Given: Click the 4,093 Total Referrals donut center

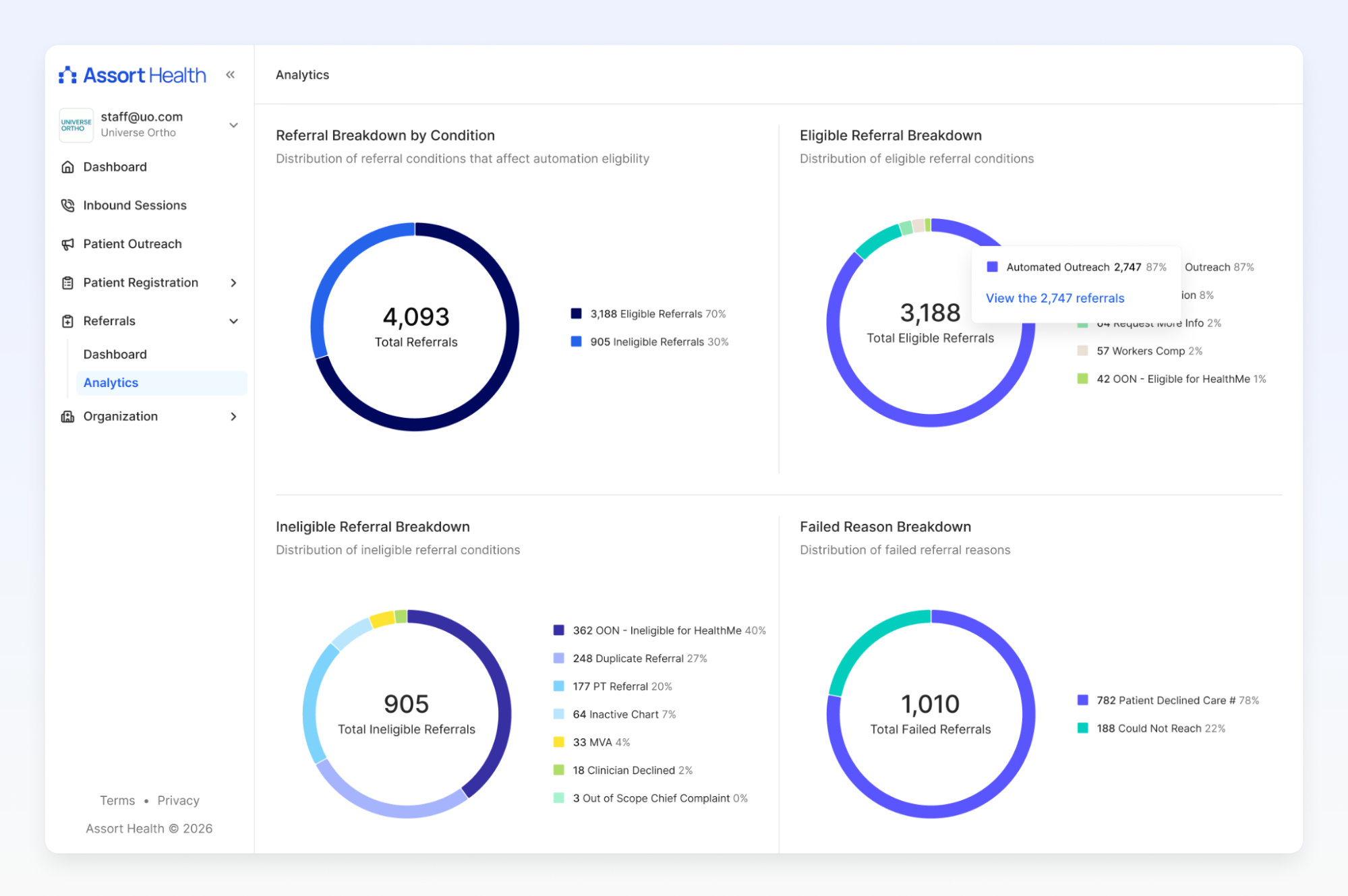Looking at the screenshot, I should 415,327.
